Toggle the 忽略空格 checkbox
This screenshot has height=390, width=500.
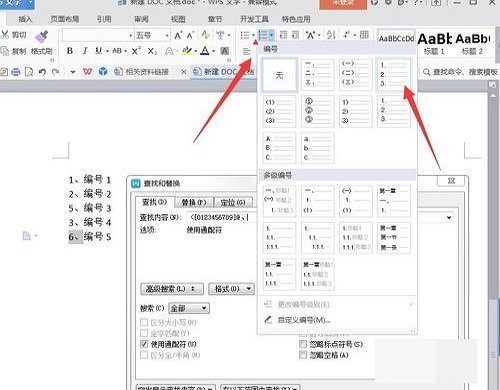[303, 355]
